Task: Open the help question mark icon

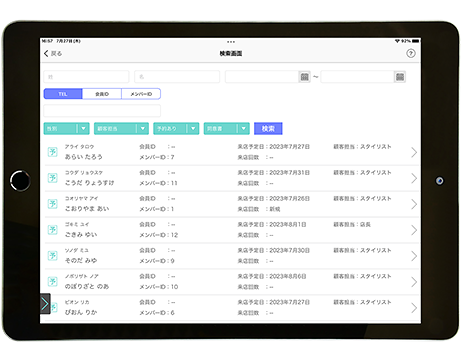Action: click(x=411, y=53)
